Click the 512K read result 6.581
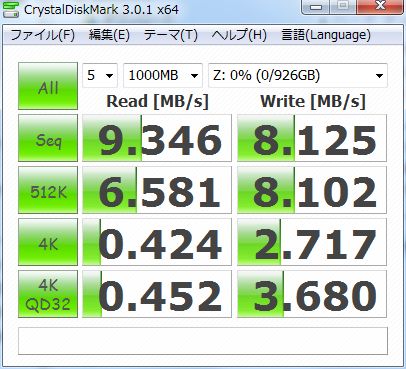 [157, 190]
